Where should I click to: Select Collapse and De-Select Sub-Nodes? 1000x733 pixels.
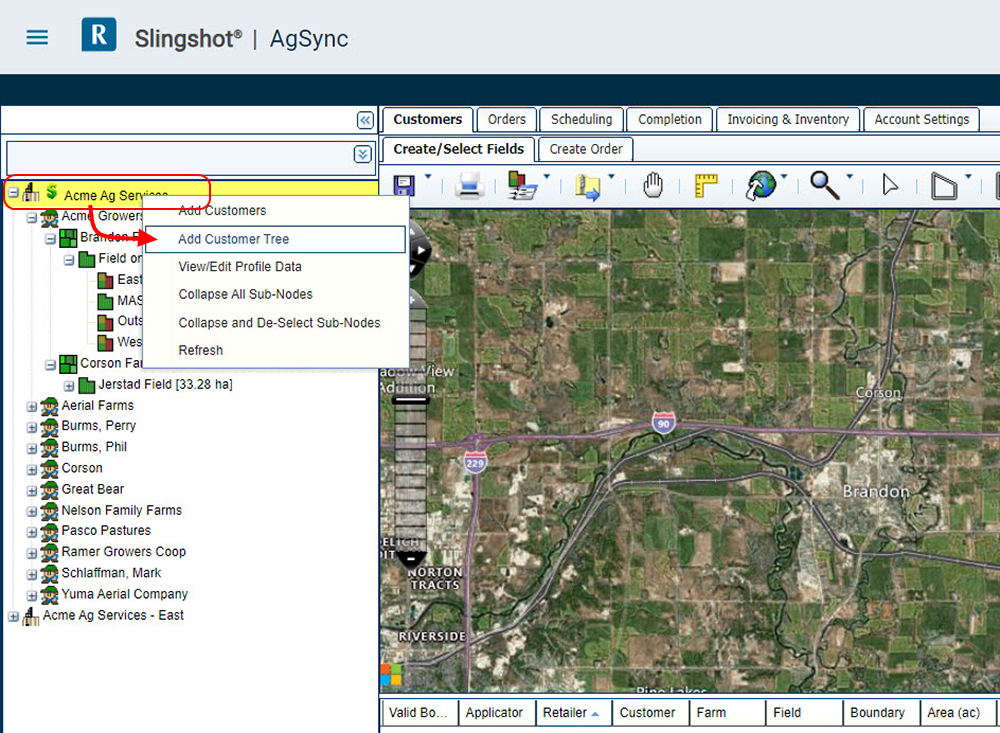[x=276, y=323]
